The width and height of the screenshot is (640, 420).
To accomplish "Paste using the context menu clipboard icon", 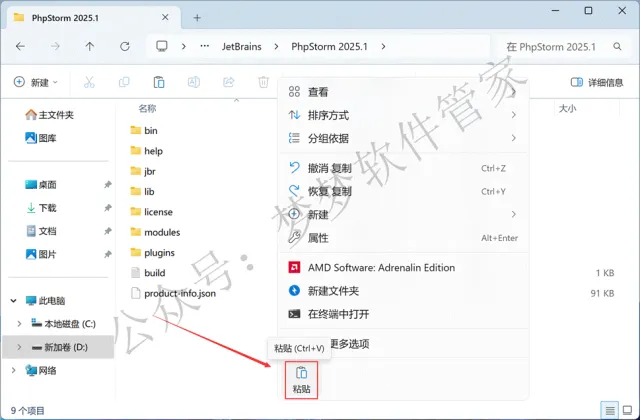I will [301, 380].
